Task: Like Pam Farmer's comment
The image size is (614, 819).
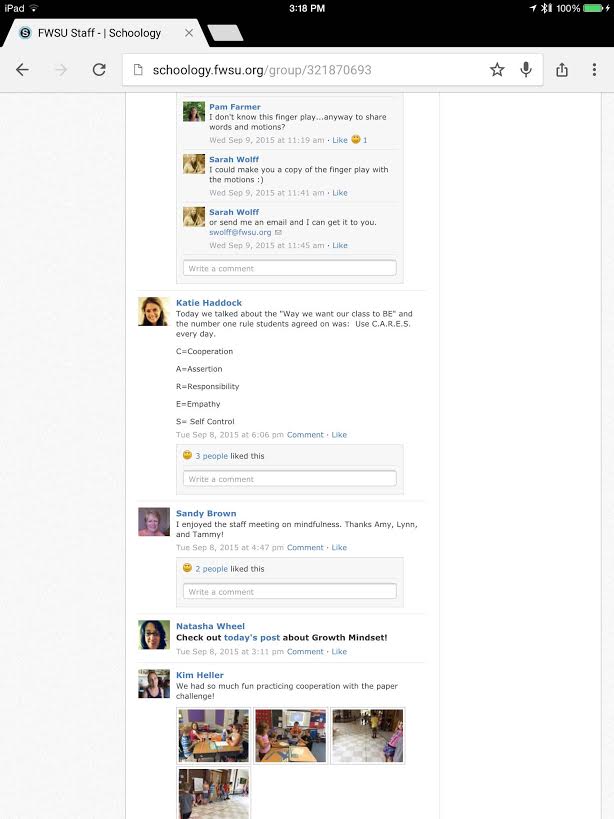Action: [x=340, y=140]
